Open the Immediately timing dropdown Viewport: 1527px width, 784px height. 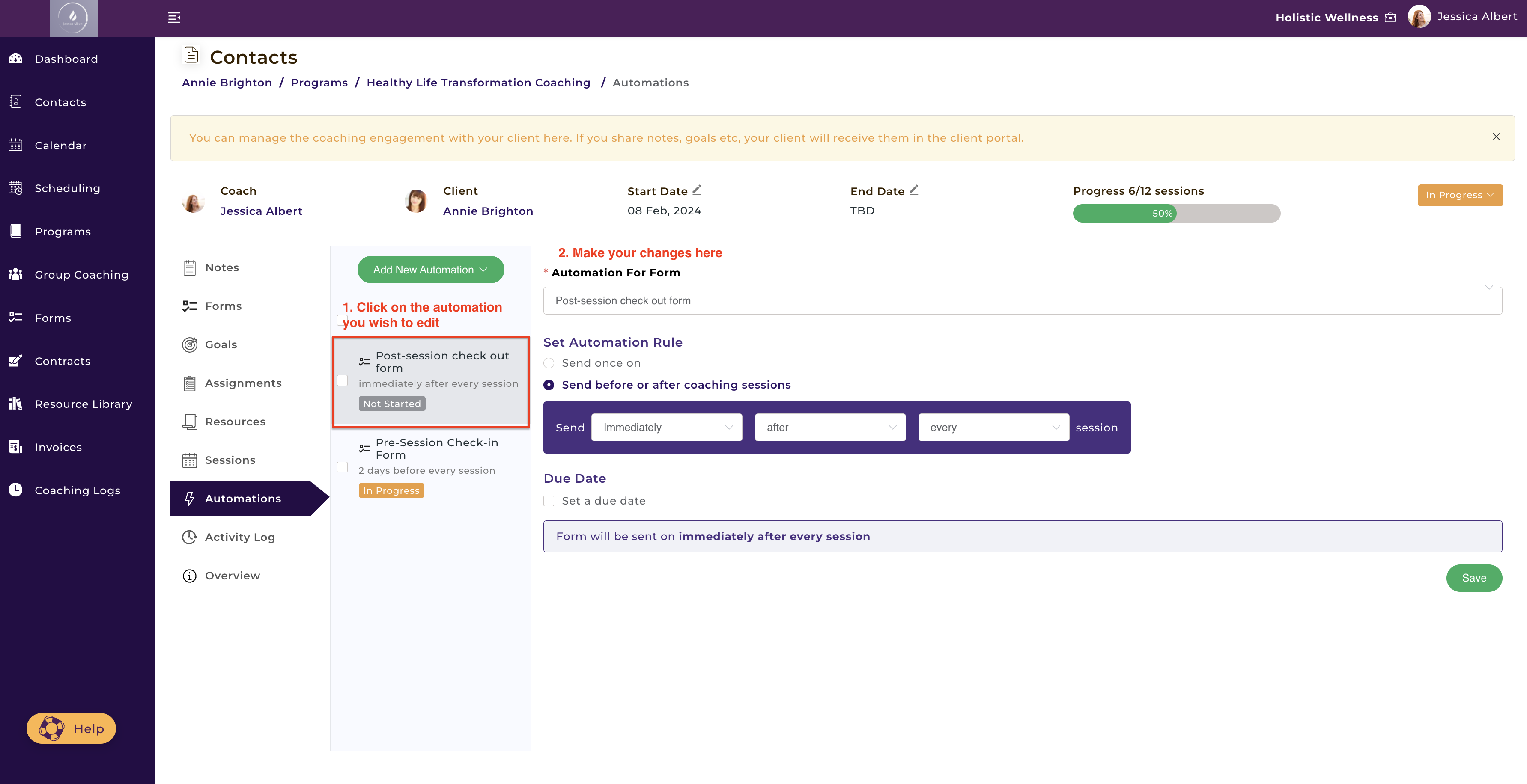tap(667, 427)
